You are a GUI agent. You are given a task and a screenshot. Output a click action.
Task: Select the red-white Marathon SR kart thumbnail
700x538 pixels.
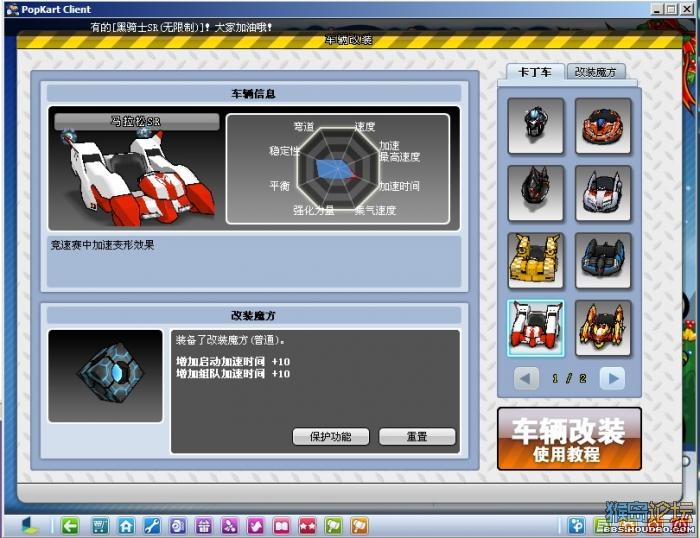coord(536,328)
